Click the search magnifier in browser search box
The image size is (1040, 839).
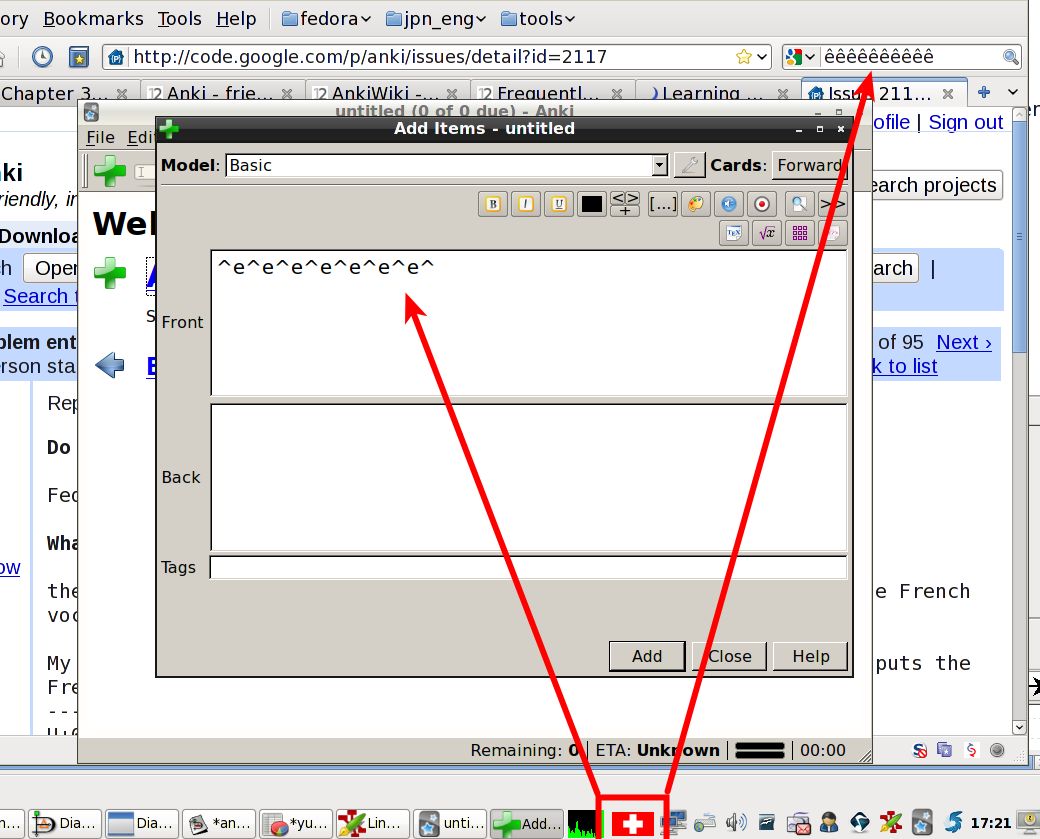coord(1010,57)
